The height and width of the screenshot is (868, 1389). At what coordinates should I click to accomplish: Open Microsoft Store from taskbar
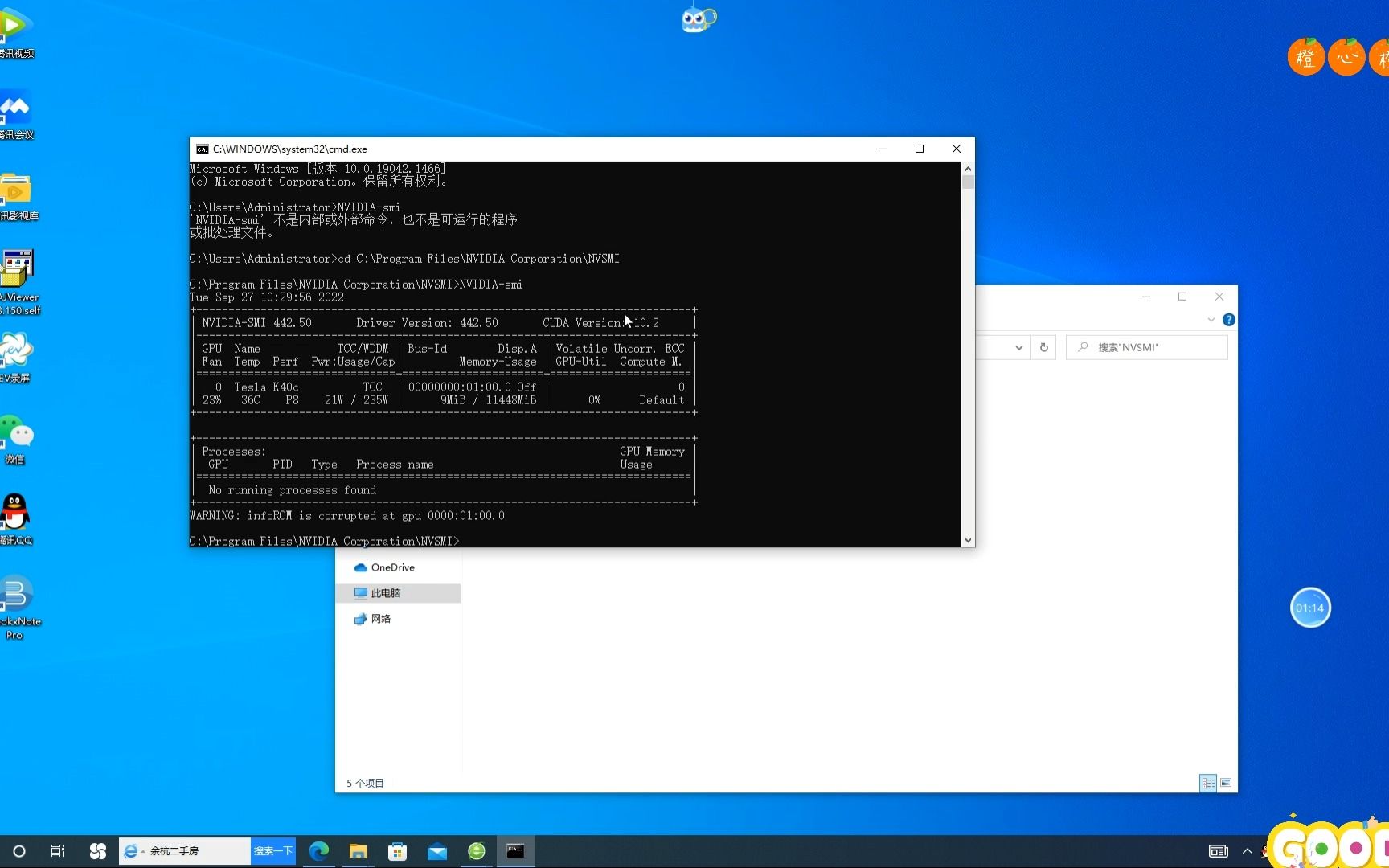398,851
